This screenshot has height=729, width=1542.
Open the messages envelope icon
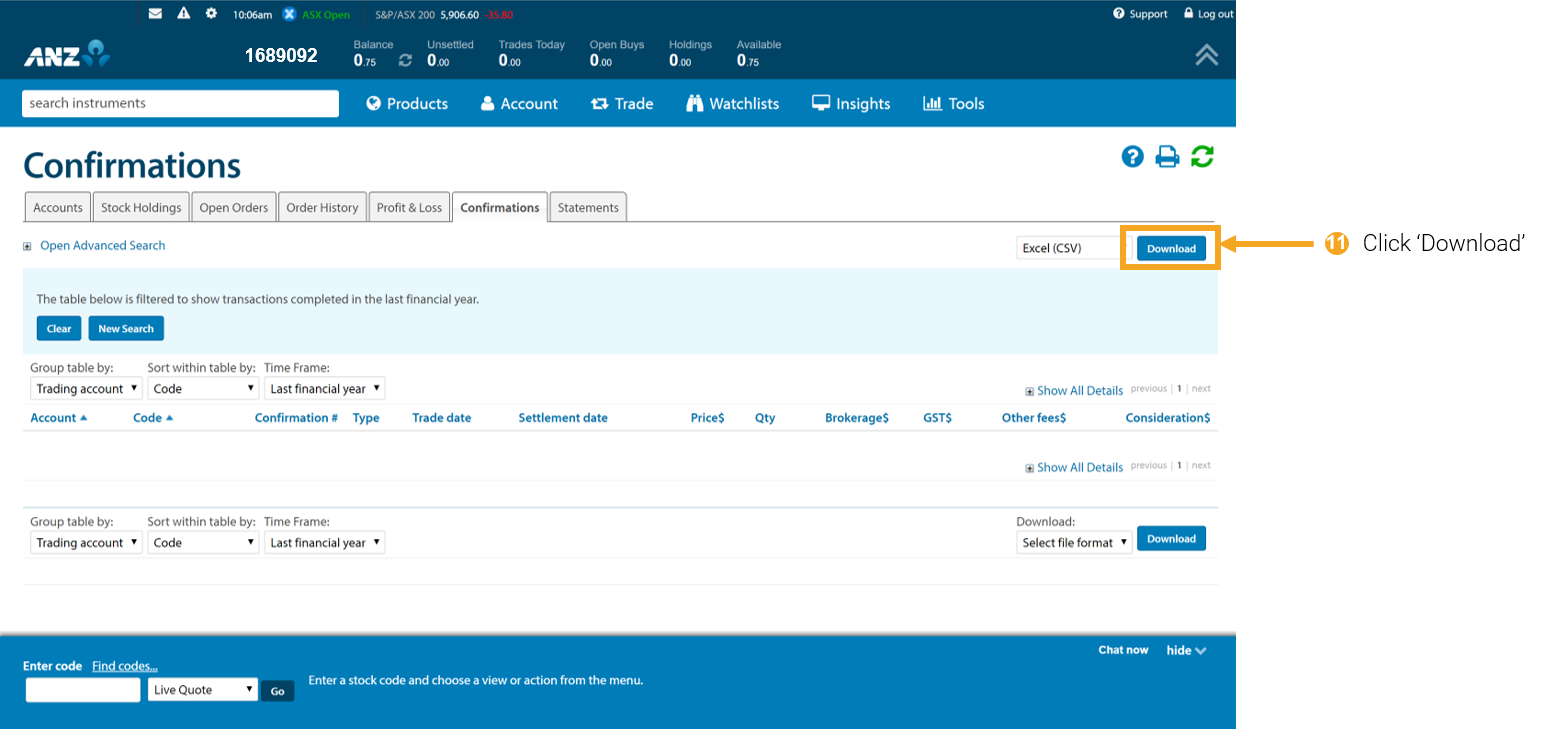pos(155,13)
